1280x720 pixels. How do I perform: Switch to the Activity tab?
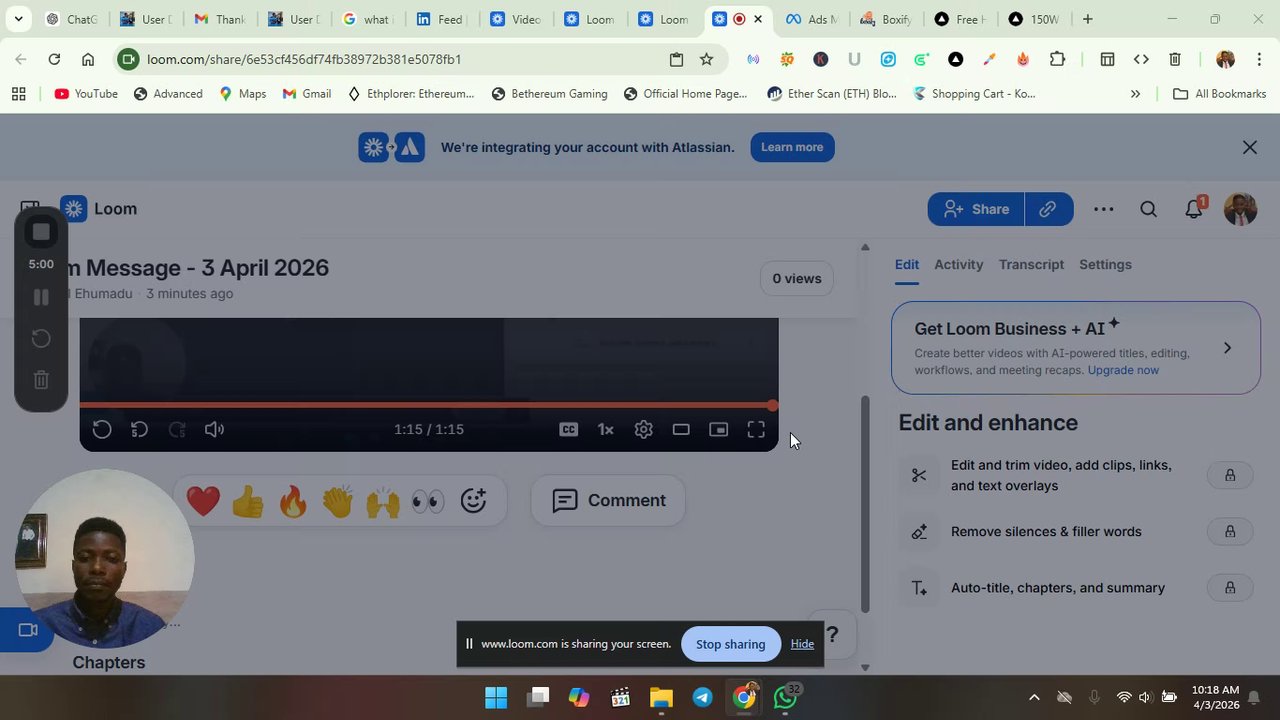(x=959, y=264)
